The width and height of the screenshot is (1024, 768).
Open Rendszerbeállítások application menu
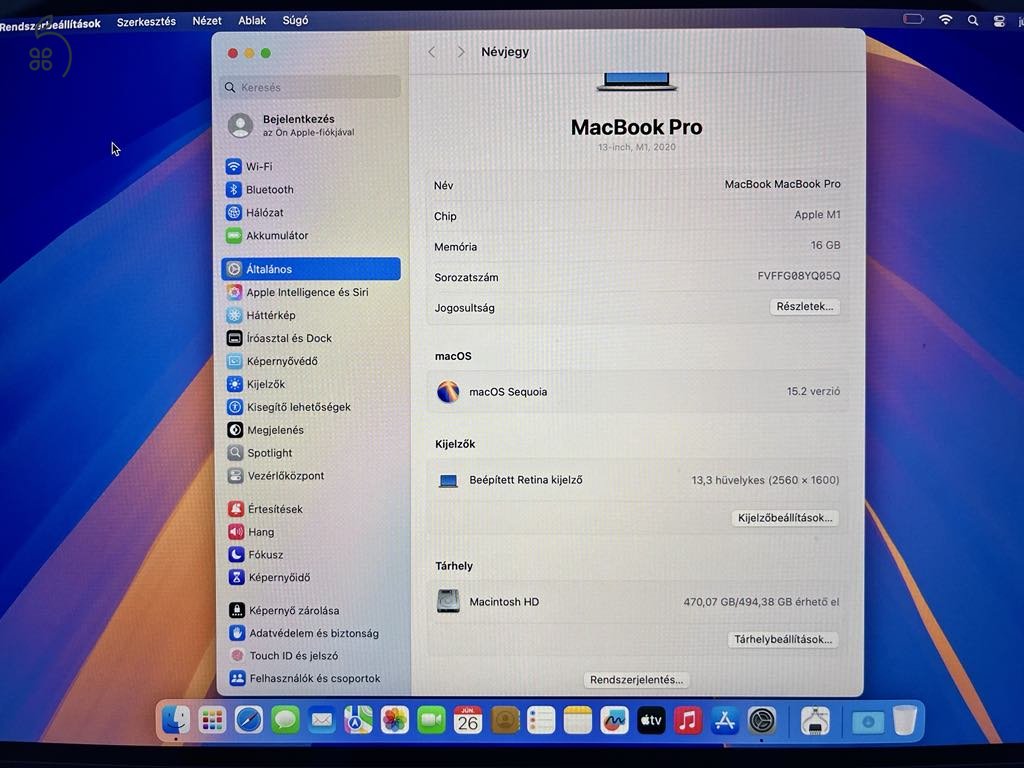click(x=50, y=24)
